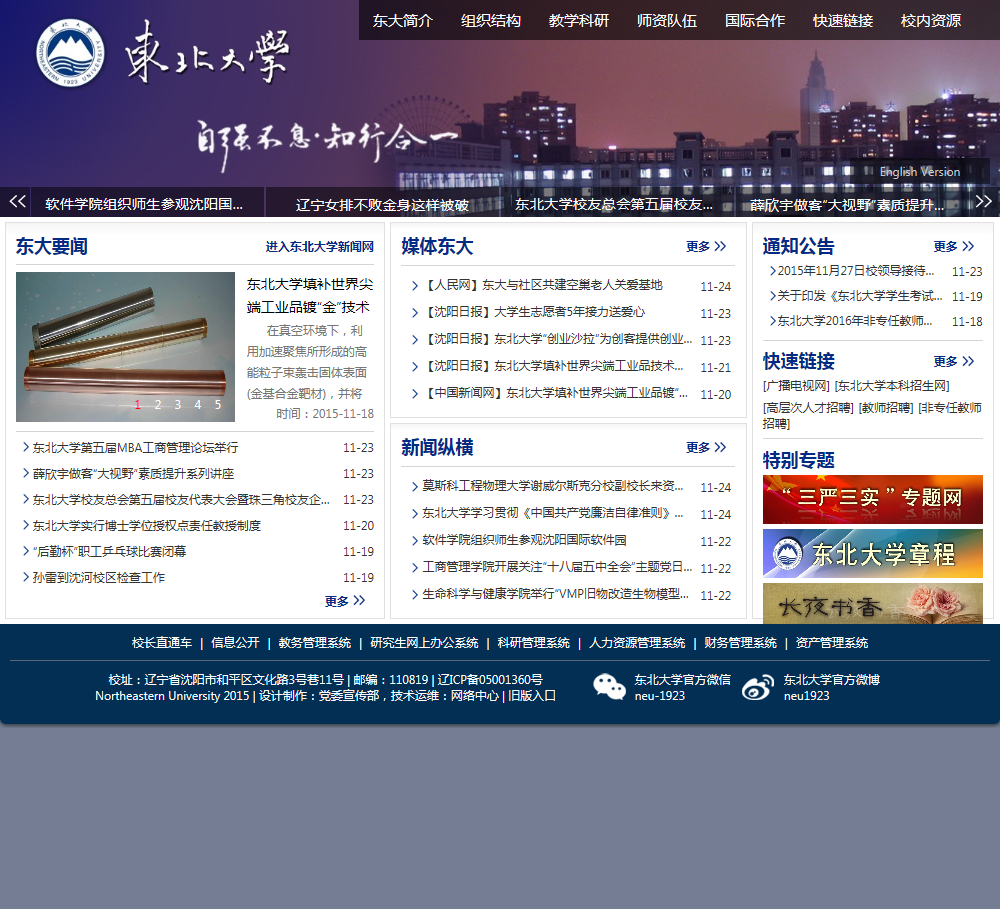Click 更多 in 通知公告 section
This screenshot has width=1000, height=909.
coord(953,246)
